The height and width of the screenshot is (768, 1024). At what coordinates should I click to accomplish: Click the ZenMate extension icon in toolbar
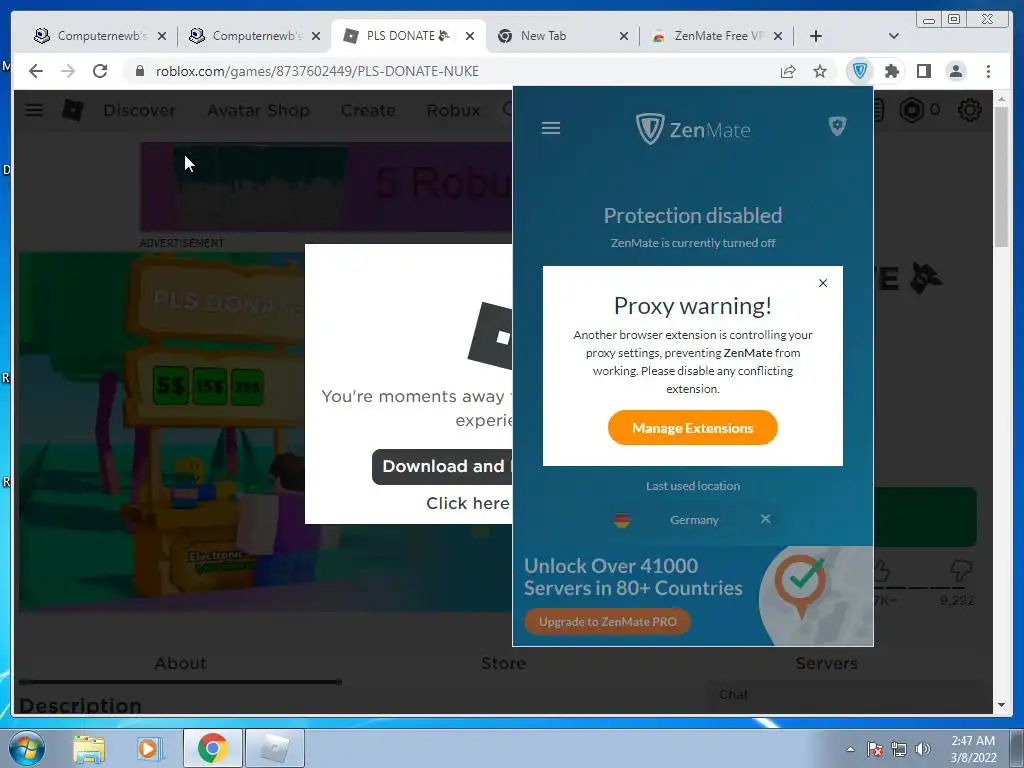tap(859, 71)
